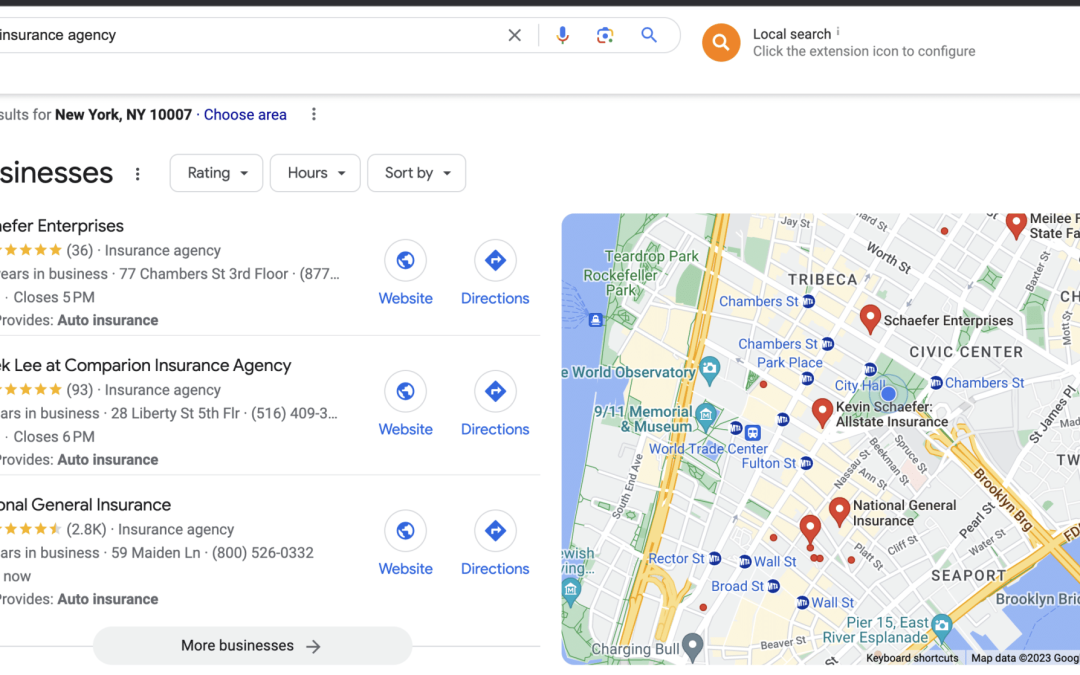1080x675 pixels.
Task: Get directions to Schaefer Enterprises arrow icon
Action: click(x=495, y=260)
